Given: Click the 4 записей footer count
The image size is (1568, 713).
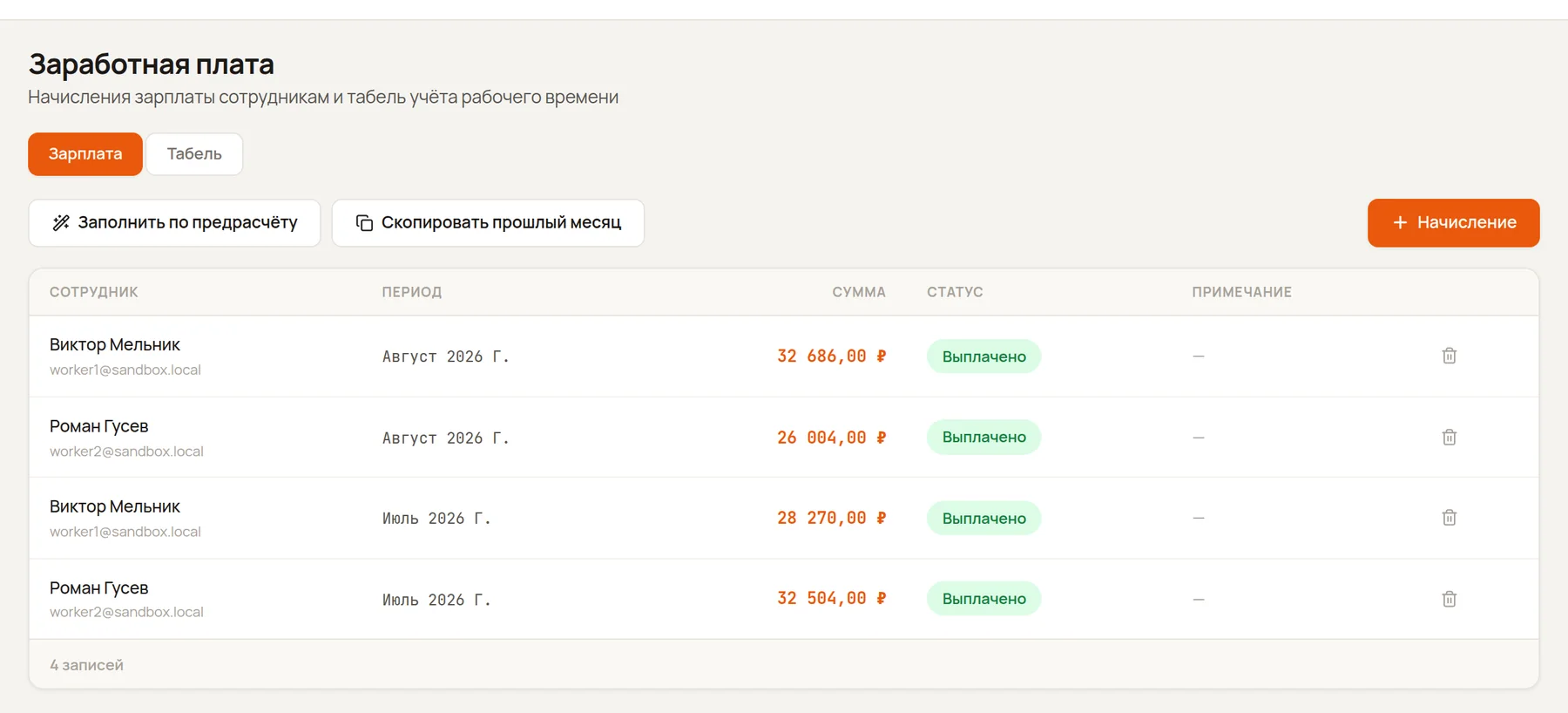Looking at the screenshot, I should pos(86,665).
